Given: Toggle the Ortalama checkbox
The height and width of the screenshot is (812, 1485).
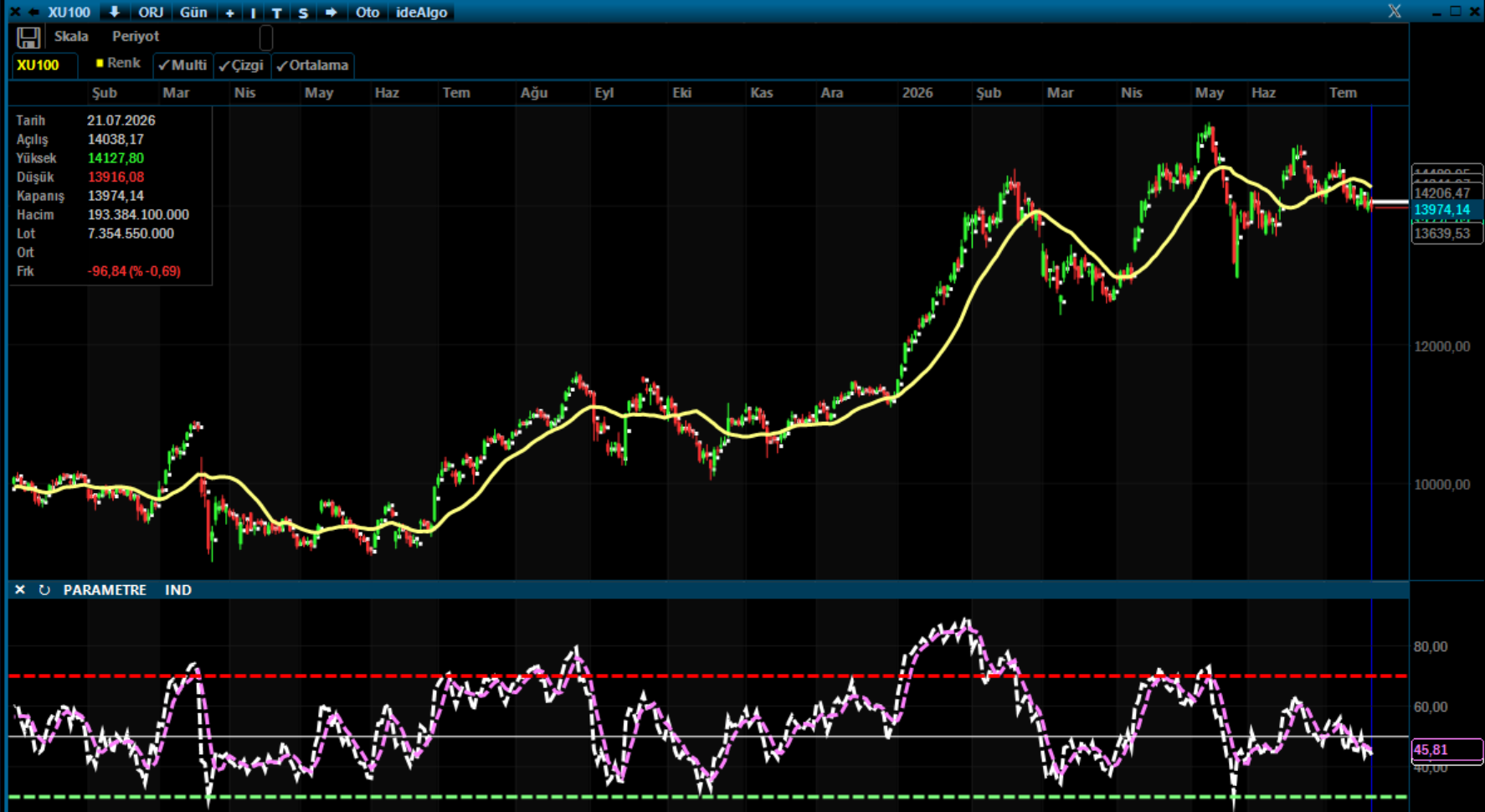Looking at the screenshot, I should [x=312, y=65].
